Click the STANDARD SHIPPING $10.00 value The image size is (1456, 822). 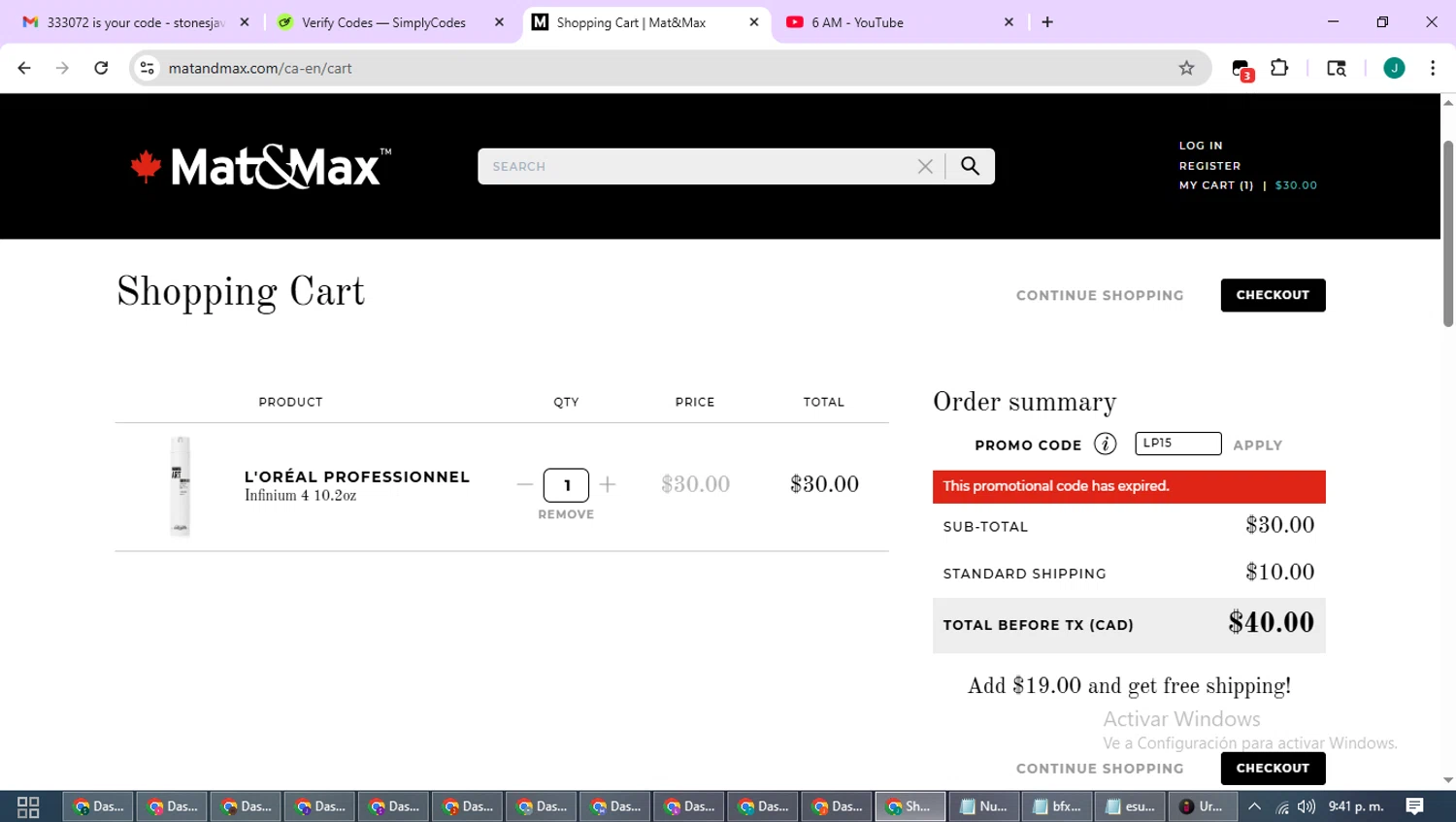tap(1280, 573)
